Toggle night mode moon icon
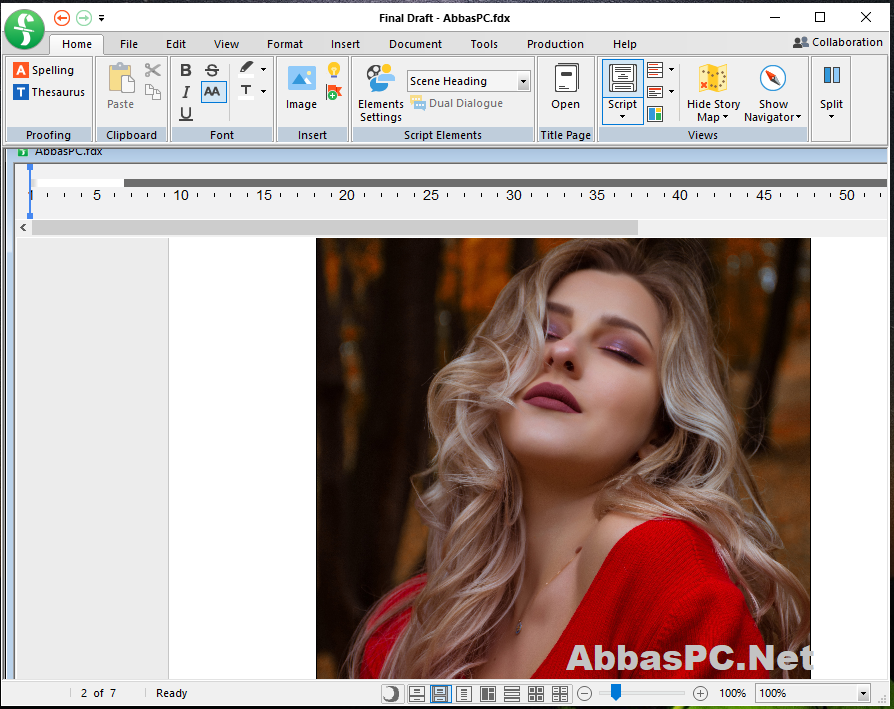The width and height of the screenshot is (894, 709). point(391,694)
